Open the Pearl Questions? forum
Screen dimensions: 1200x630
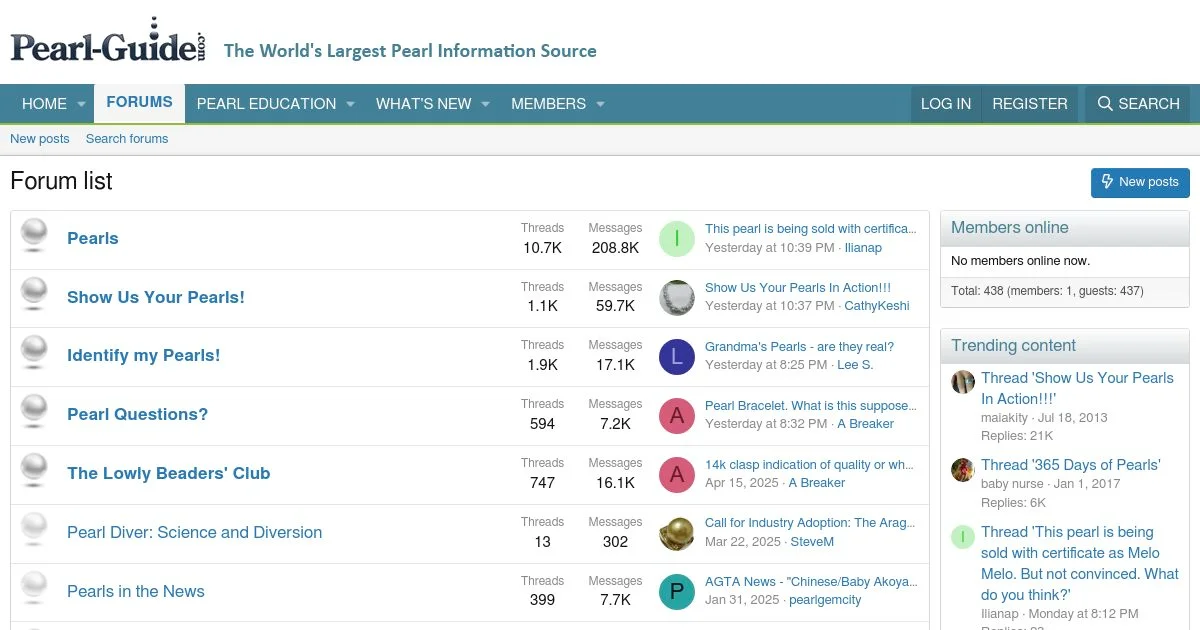click(138, 414)
